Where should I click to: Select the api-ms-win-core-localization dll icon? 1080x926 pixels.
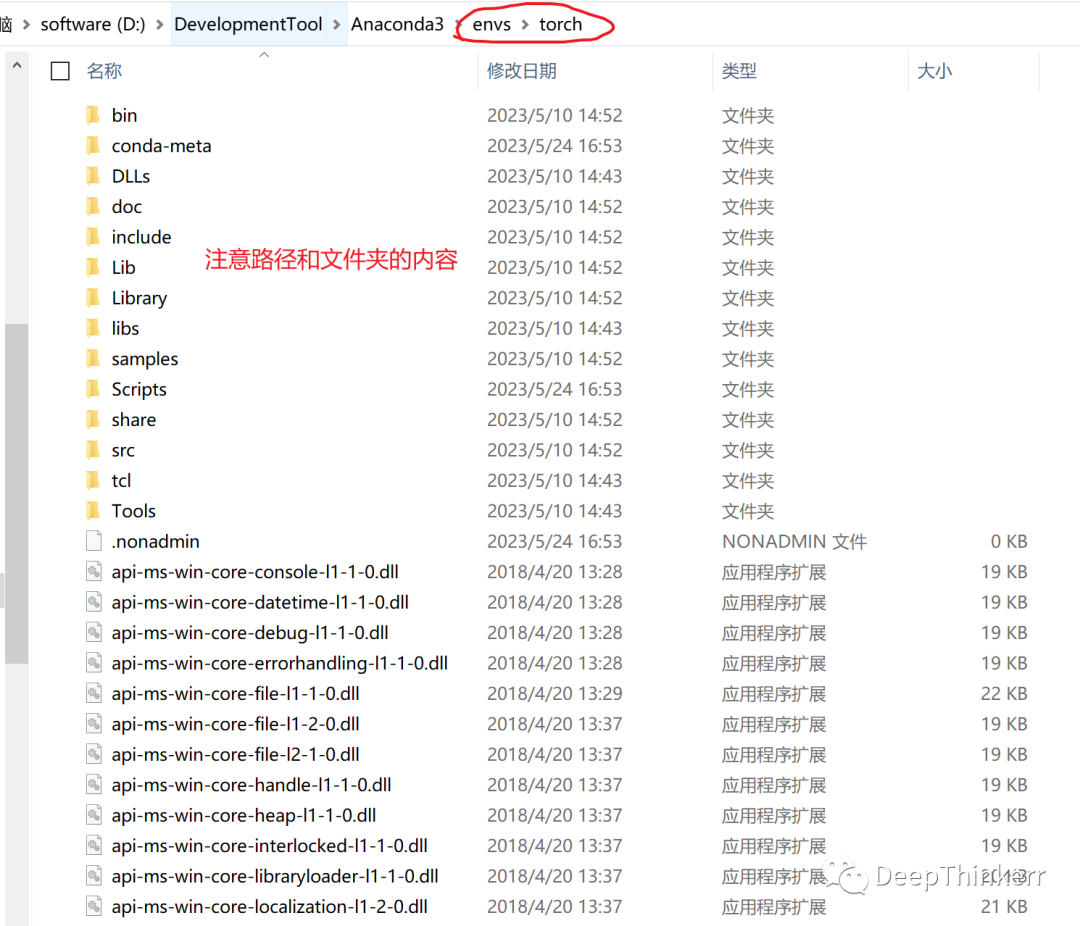tap(94, 905)
